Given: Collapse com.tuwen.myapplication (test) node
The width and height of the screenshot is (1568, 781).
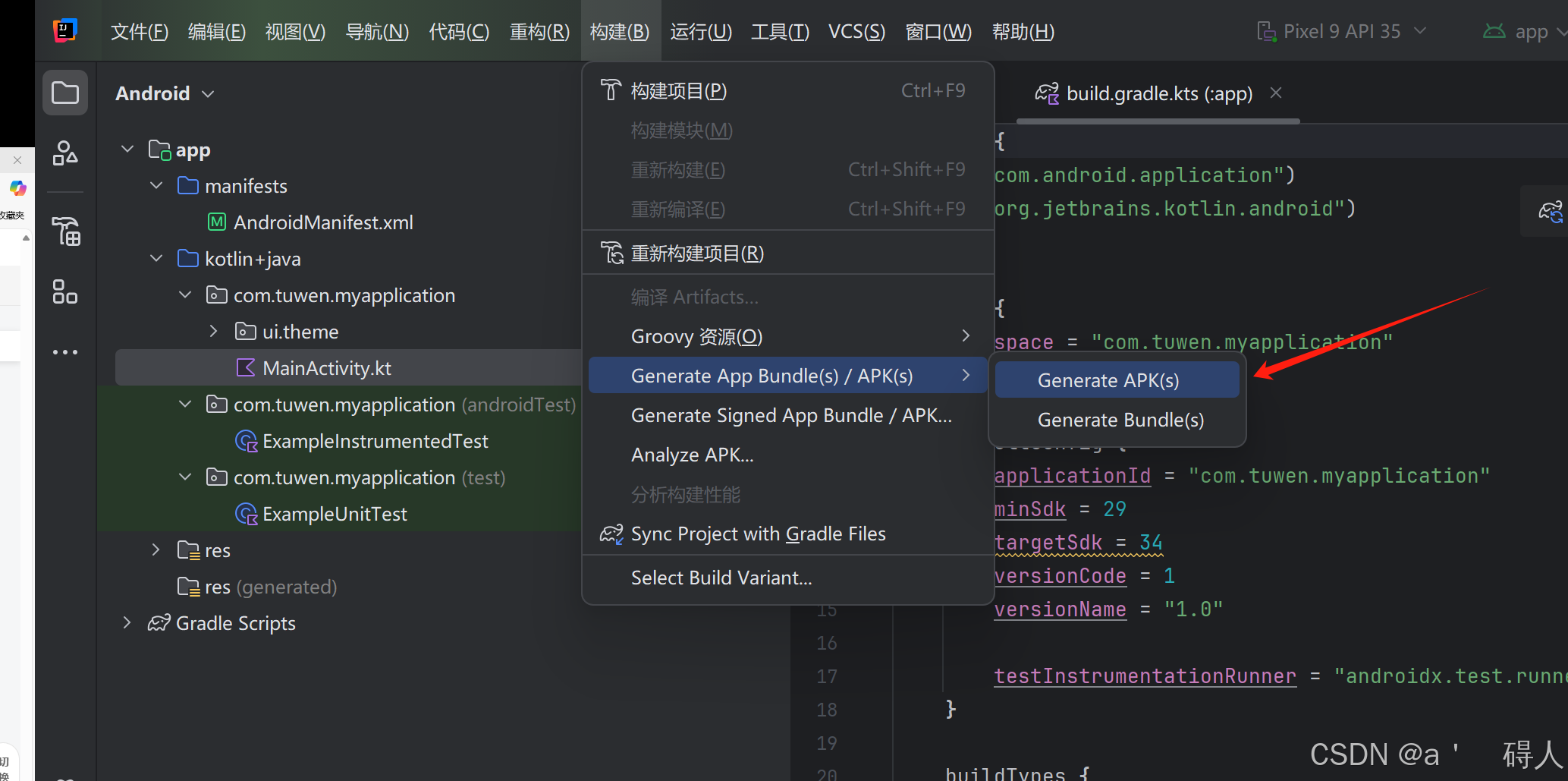Looking at the screenshot, I should click(185, 477).
